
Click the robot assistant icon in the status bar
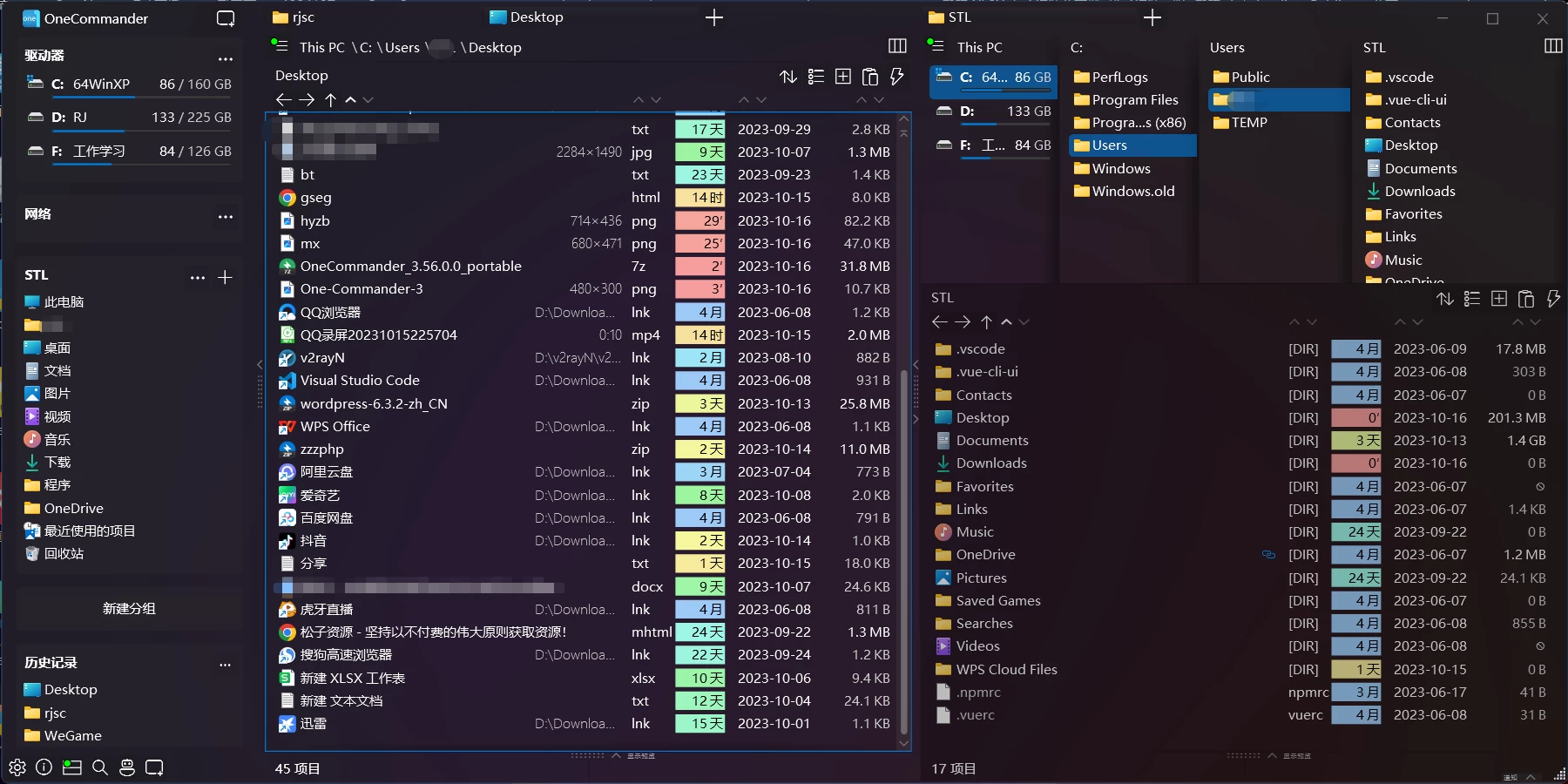click(x=127, y=767)
